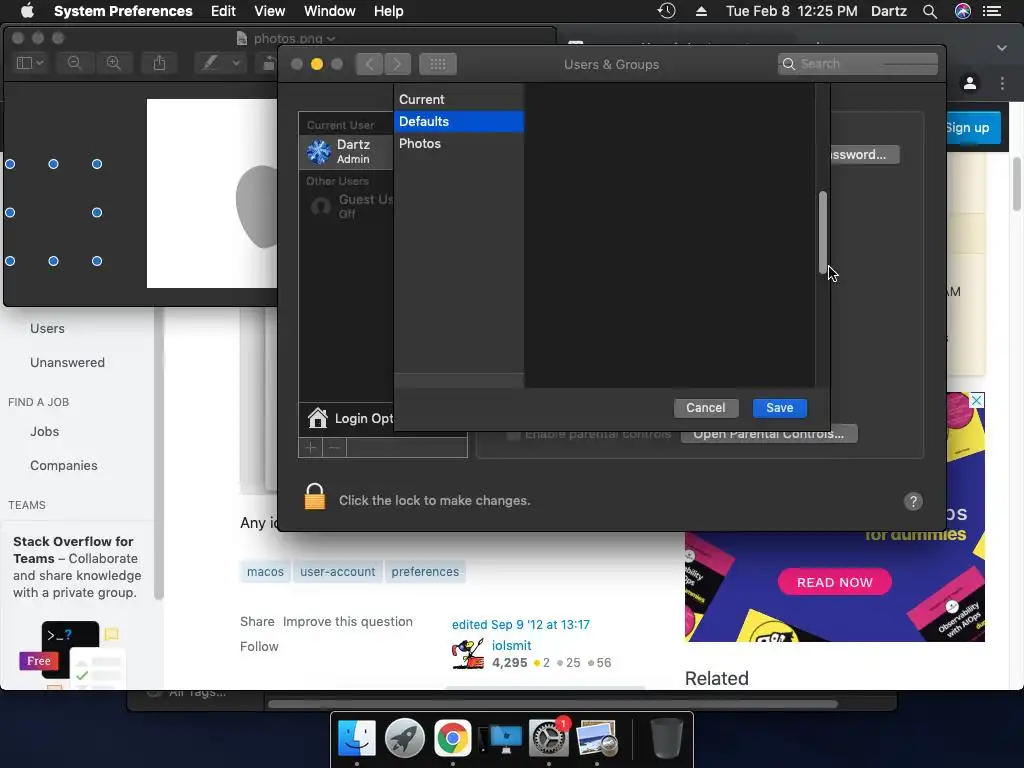Open the View menu
Viewport: 1024px width, 768px height.
pos(269,11)
